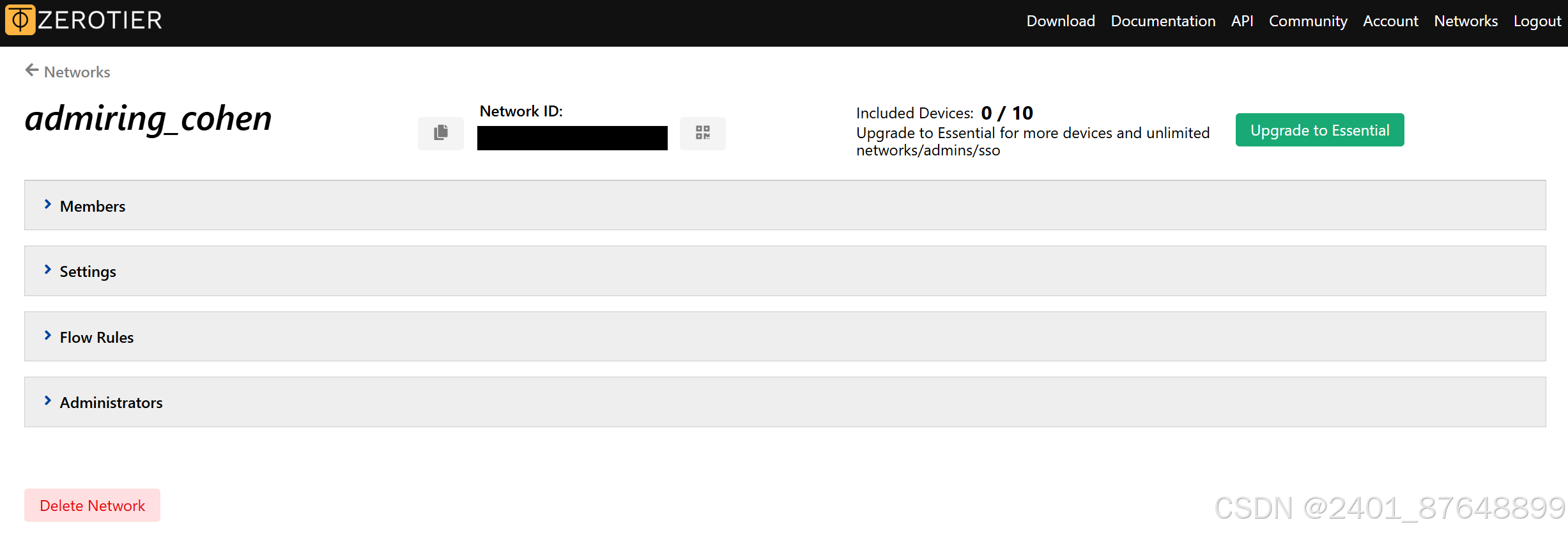This screenshot has width=1568, height=534.
Task: Select the redacted Network ID field
Action: [573, 138]
